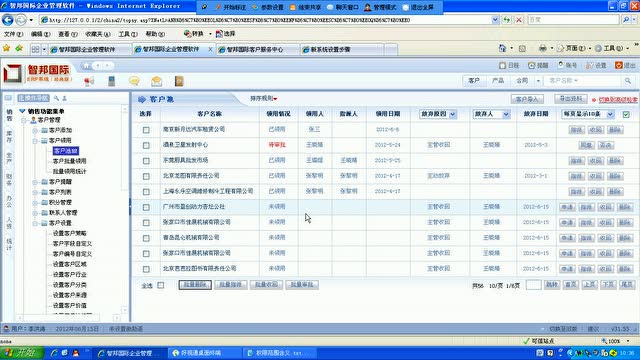Select 客户批量领用 in the tree

pos(69,161)
